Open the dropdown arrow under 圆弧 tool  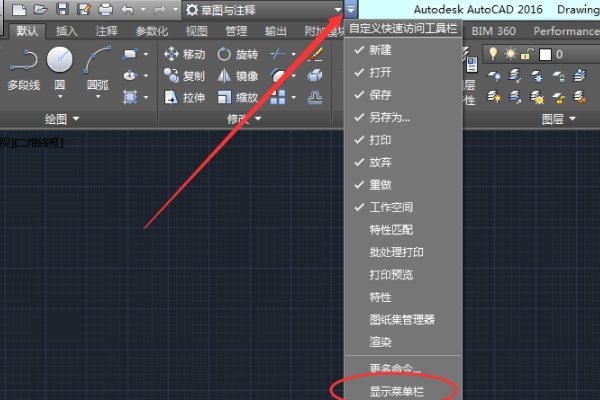[98, 97]
